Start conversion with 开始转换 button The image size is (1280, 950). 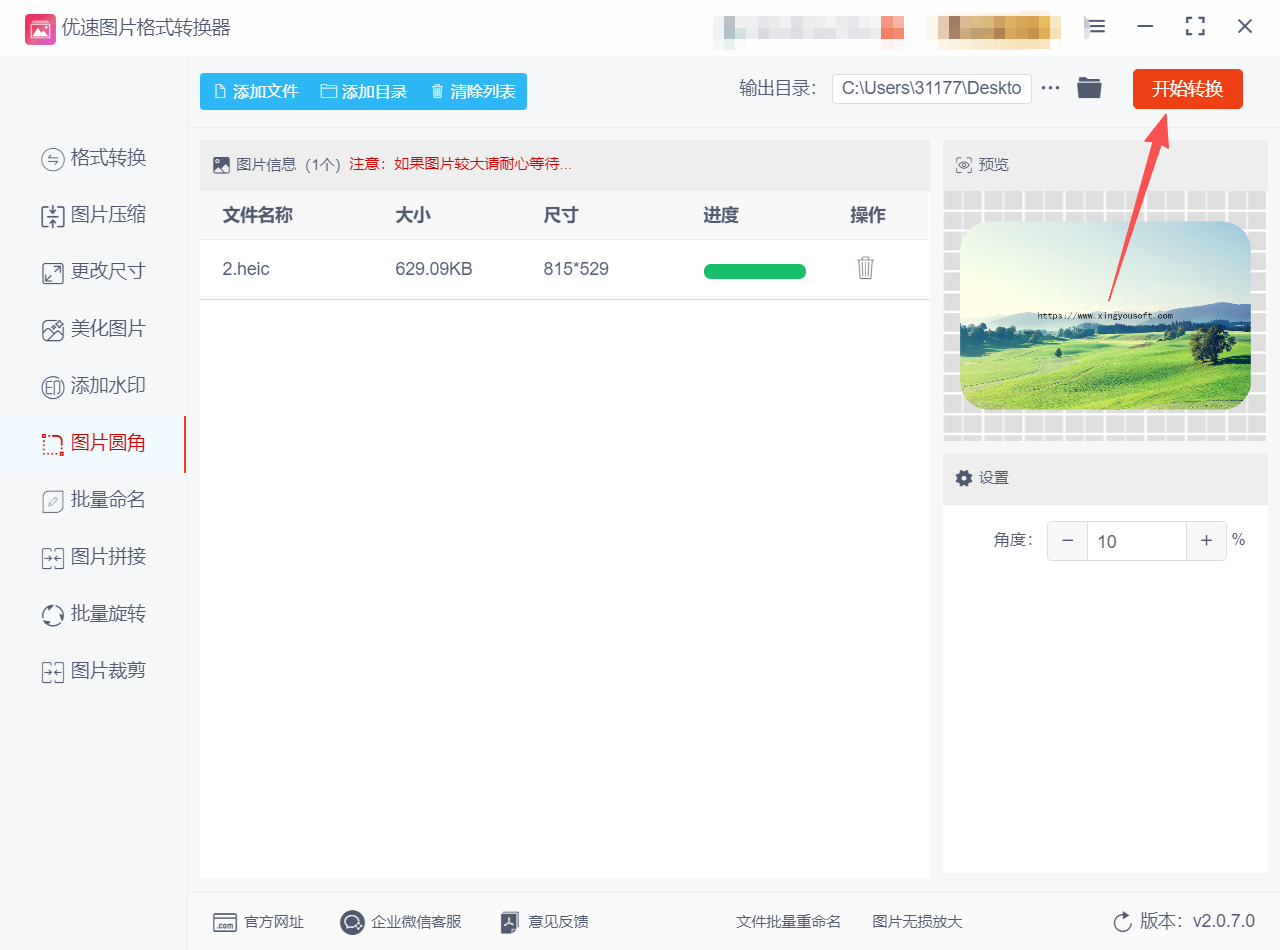tap(1187, 89)
